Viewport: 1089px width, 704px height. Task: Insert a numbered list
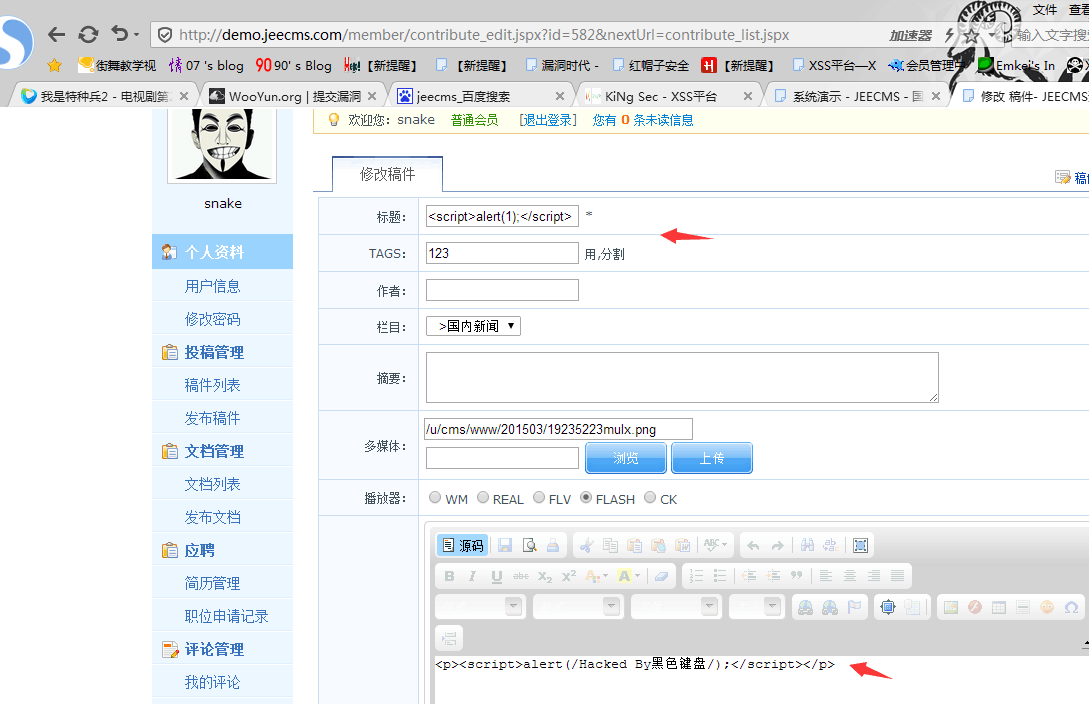[697, 576]
